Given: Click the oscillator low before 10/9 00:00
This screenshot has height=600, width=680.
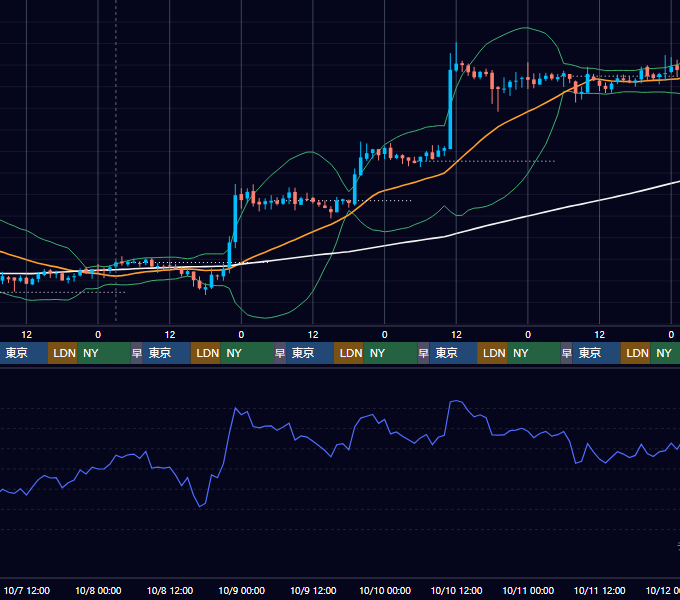Looking at the screenshot, I should [x=200, y=505].
